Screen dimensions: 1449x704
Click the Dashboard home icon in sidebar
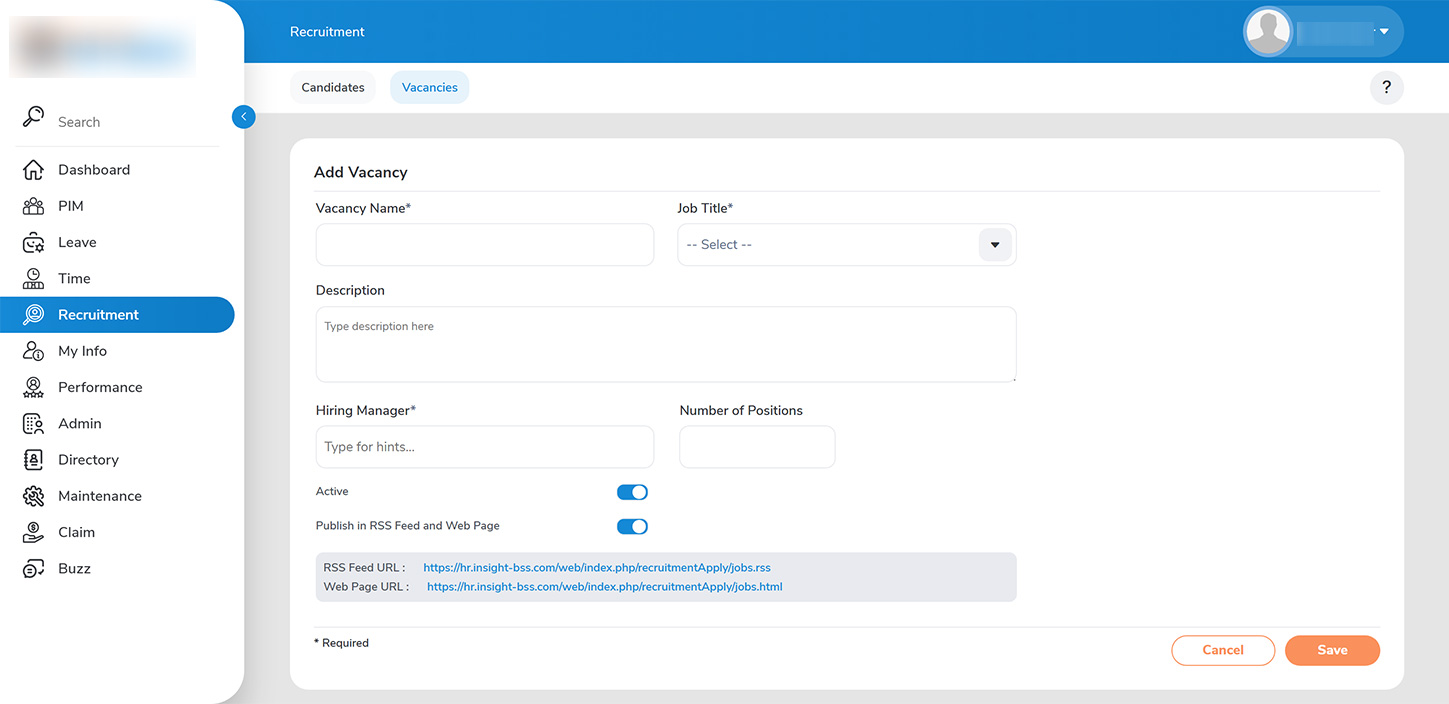click(33, 170)
